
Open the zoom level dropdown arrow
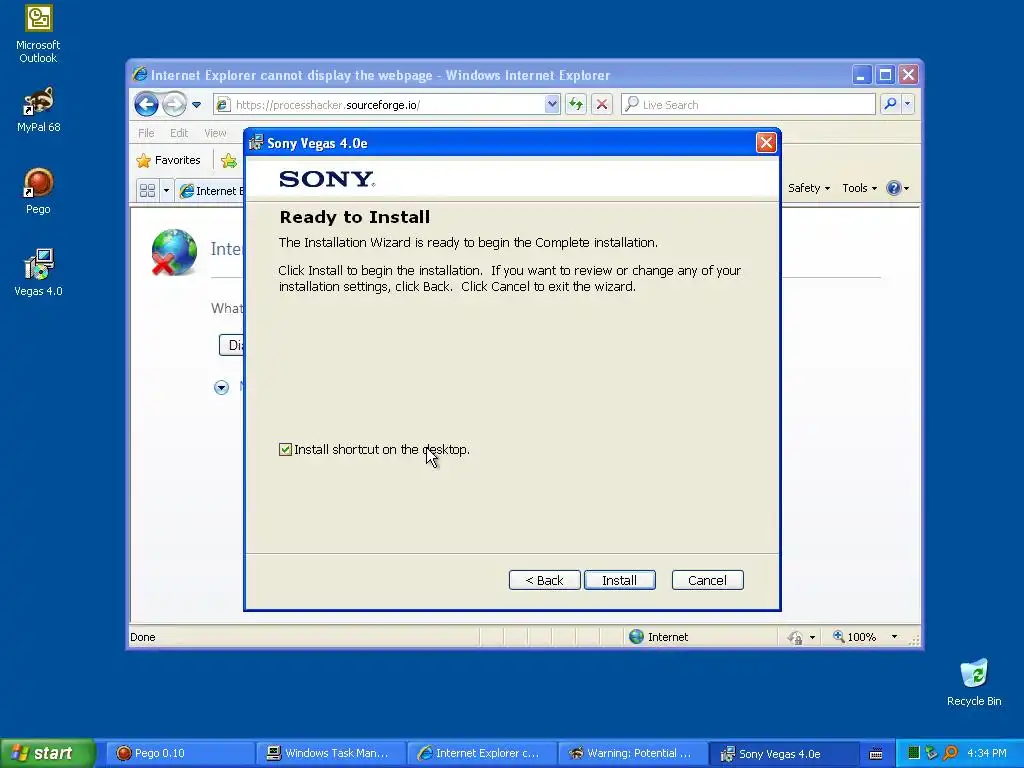click(894, 637)
